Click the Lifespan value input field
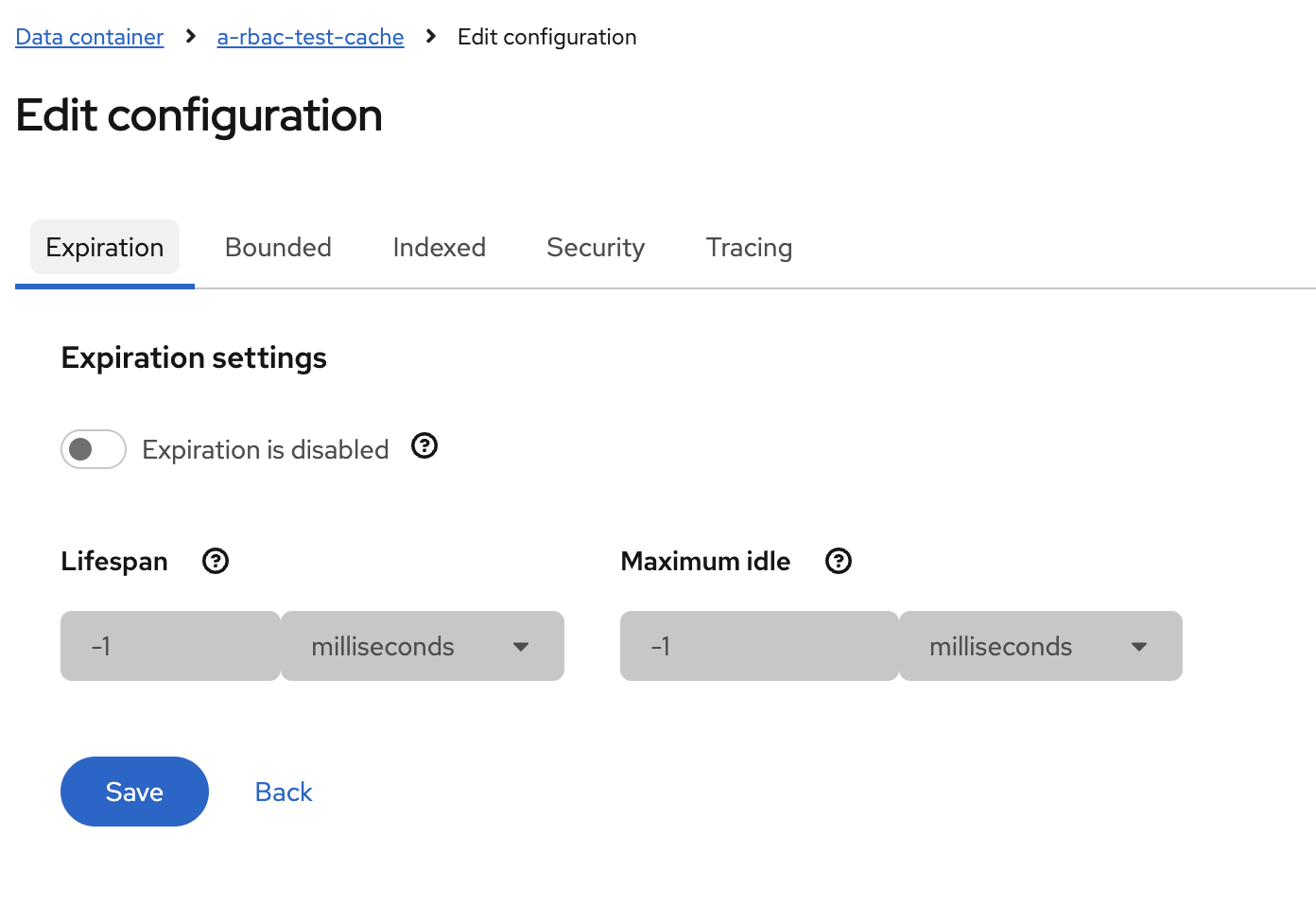The width and height of the screenshot is (1316, 923). tap(170, 646)
